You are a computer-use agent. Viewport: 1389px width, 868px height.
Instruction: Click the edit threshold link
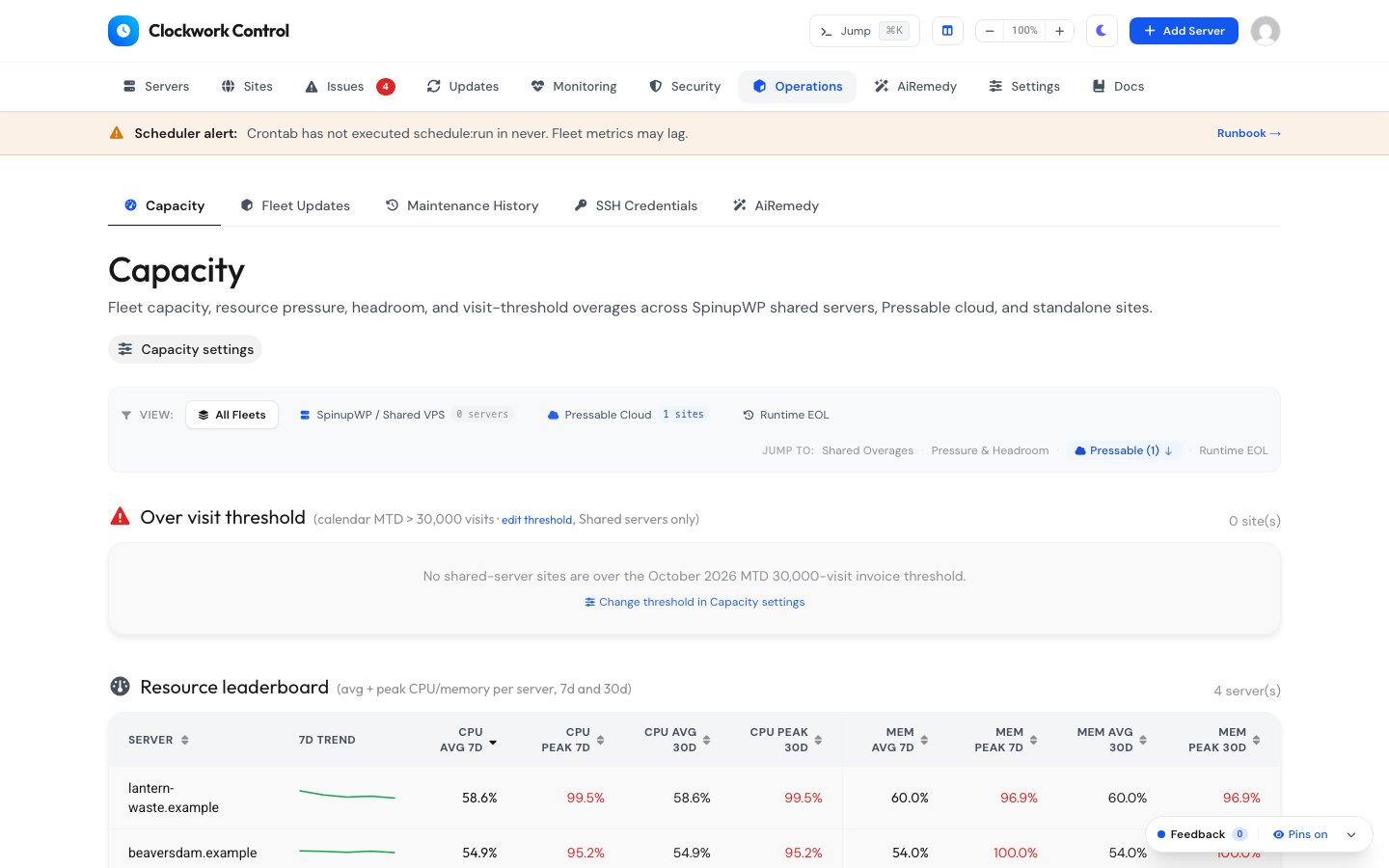pyautogui.click(x=536, y=520)
